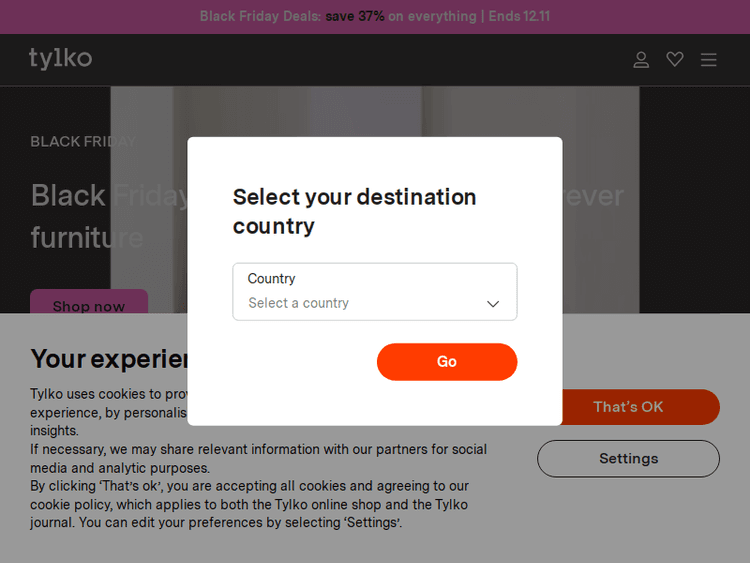The width and height of the screenshot is (750, 563).
Task: Click the BLACK FRIDAY hero label
Action: click(x=82, y=141)
